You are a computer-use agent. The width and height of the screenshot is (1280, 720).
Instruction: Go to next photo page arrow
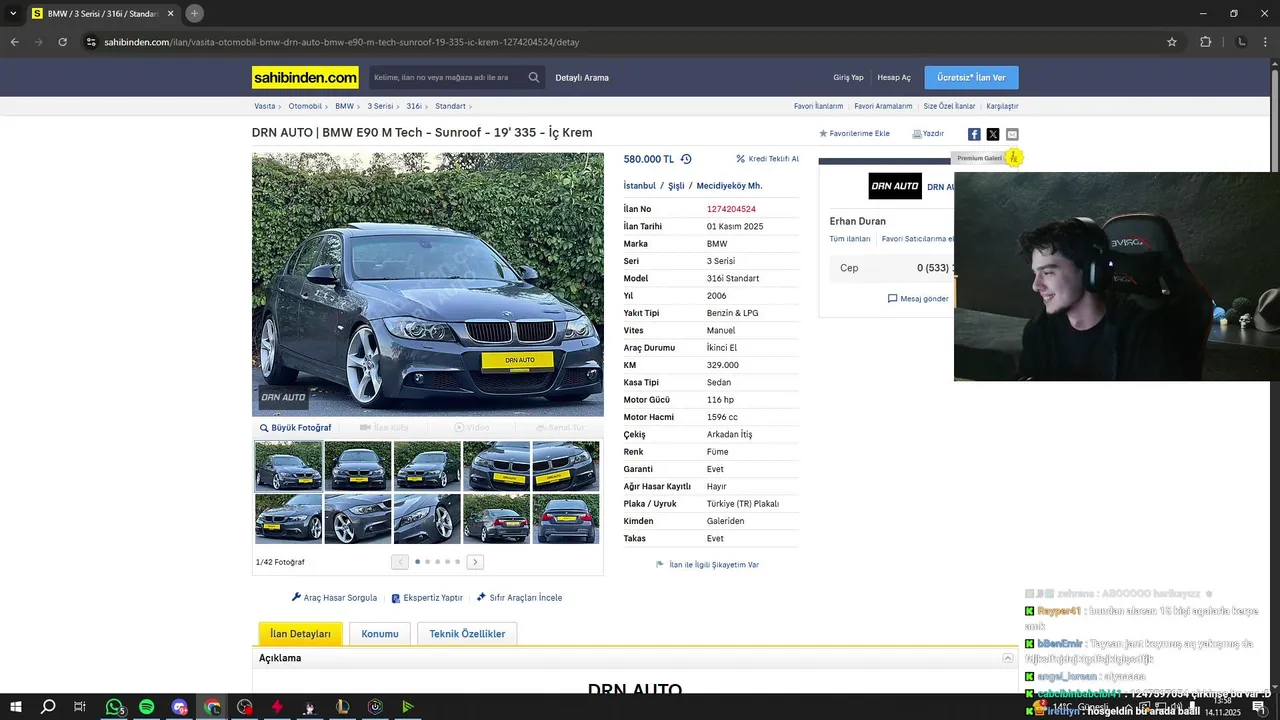pyautogui.click(x=475, y=562)
